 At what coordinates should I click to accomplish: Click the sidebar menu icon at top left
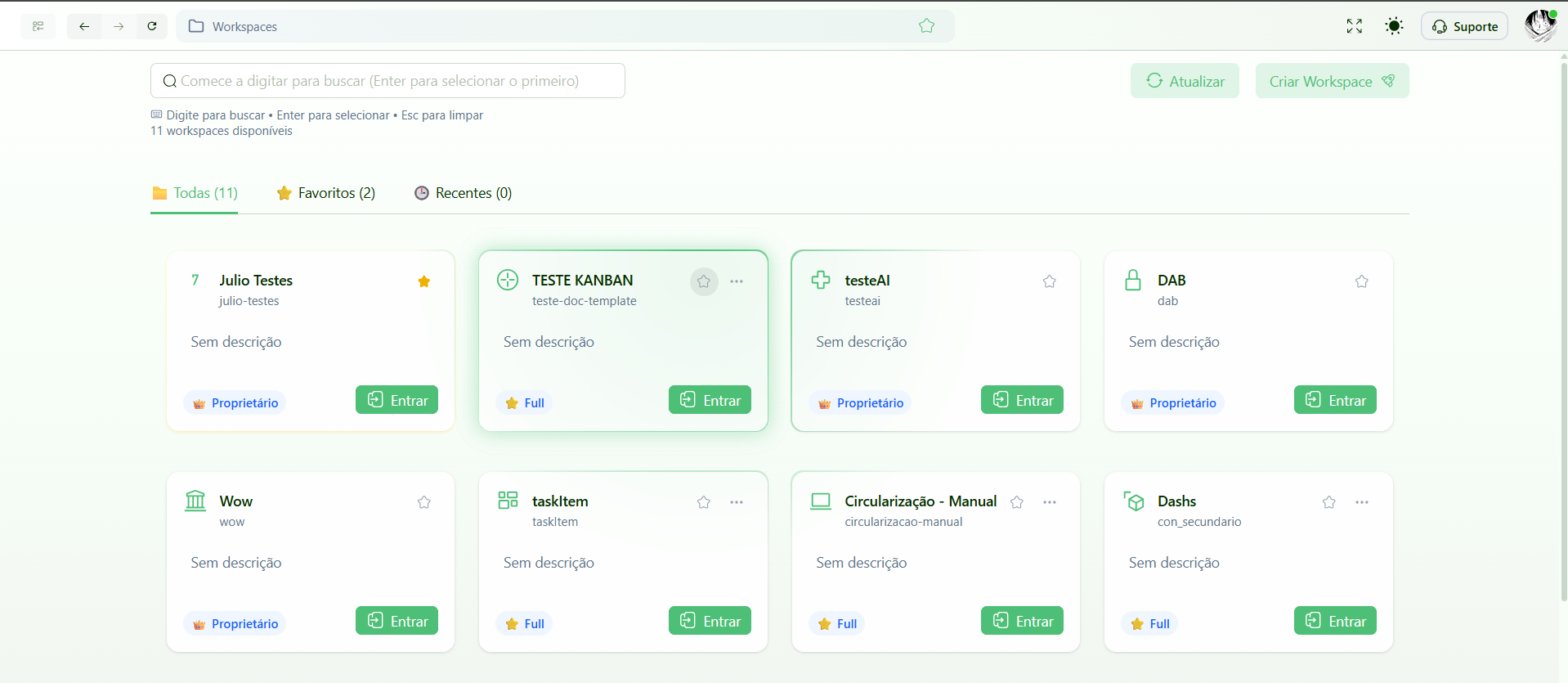click(x=38, y=26)
